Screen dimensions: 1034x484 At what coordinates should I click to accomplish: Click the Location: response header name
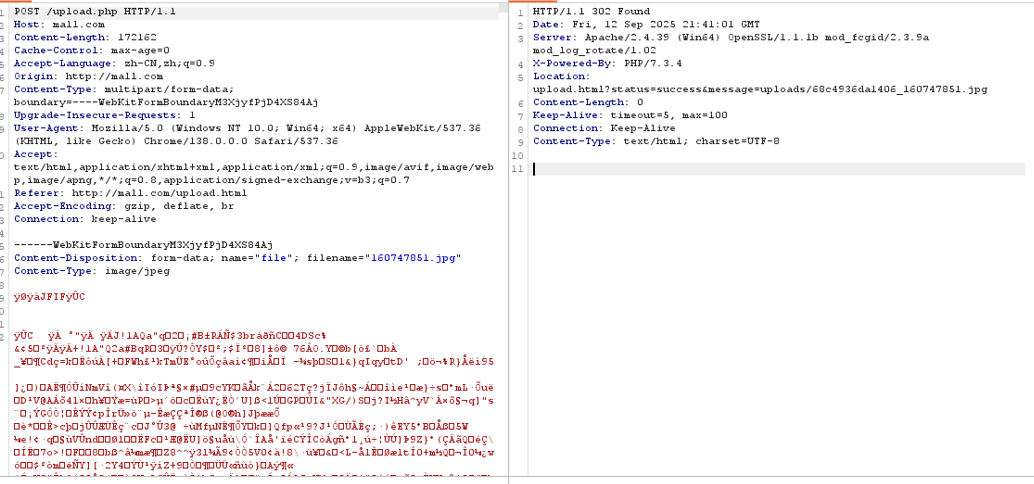click(x=562, y=76)
